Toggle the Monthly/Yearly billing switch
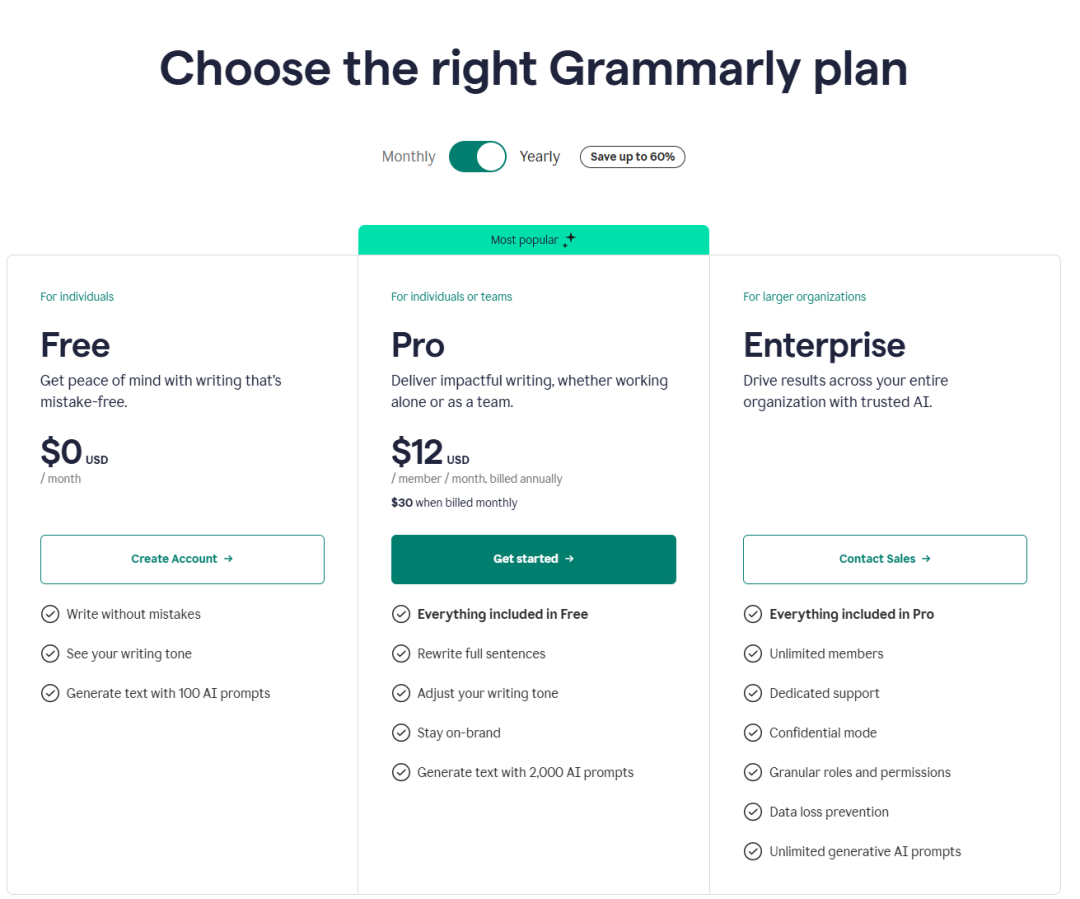This screenshot has width=1080, height=899. pyautogui.click(x=477, y=156)
